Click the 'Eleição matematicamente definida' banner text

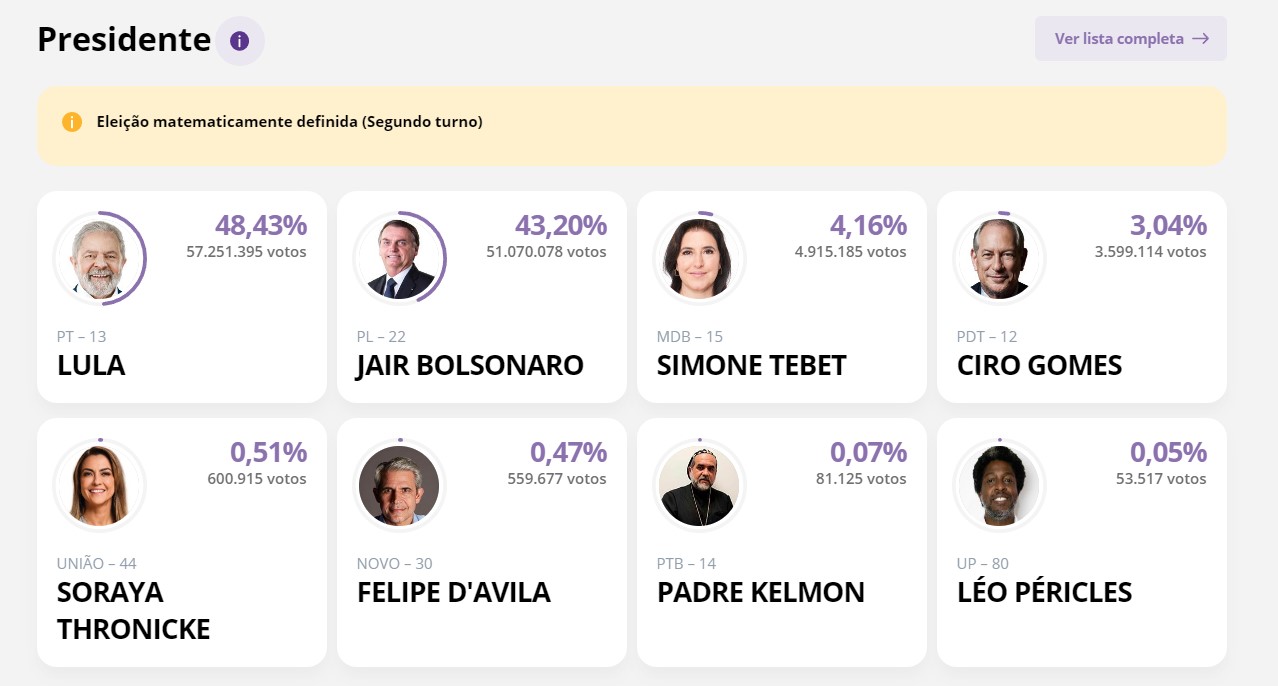coord(289,122)
